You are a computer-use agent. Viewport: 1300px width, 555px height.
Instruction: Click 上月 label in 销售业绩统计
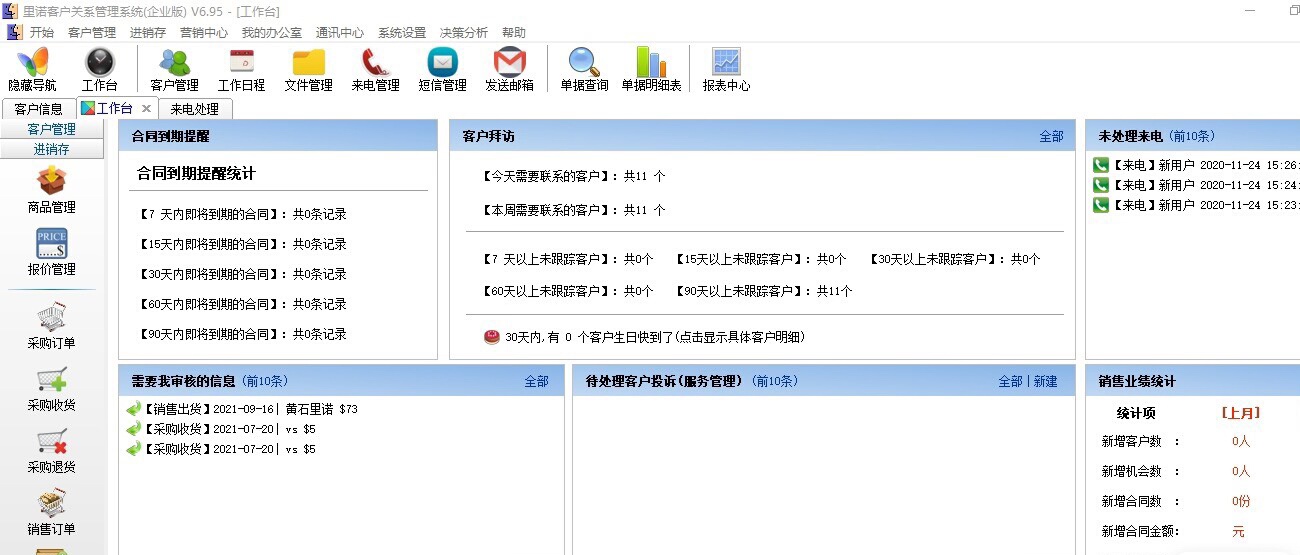tap(1240, 412)
